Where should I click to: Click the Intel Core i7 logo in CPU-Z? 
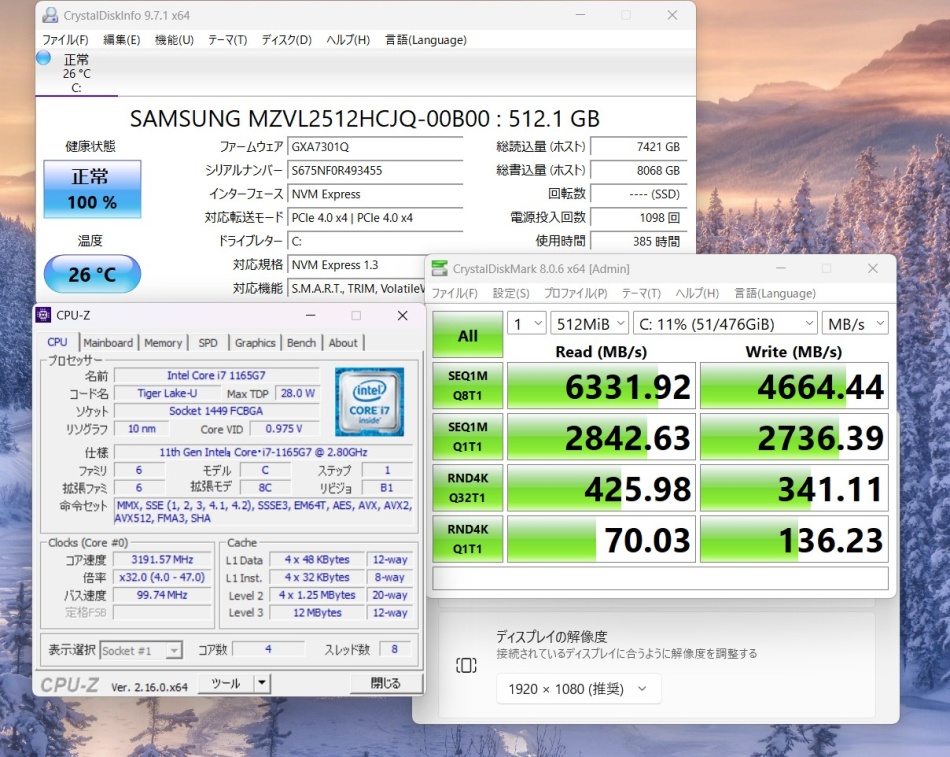(369, 401)
